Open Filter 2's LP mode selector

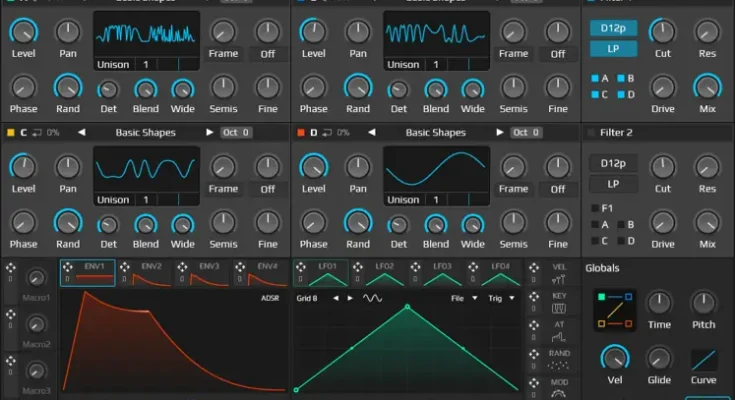tap(613, 184)
